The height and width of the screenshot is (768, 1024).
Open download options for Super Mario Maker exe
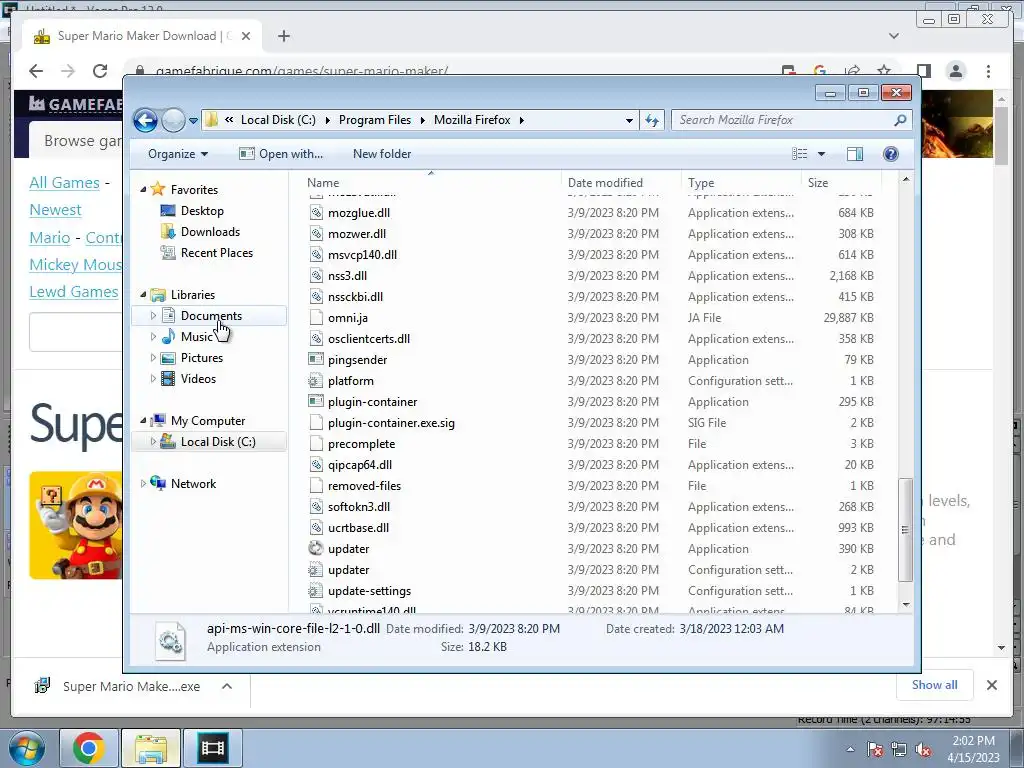tap(227, 686)
